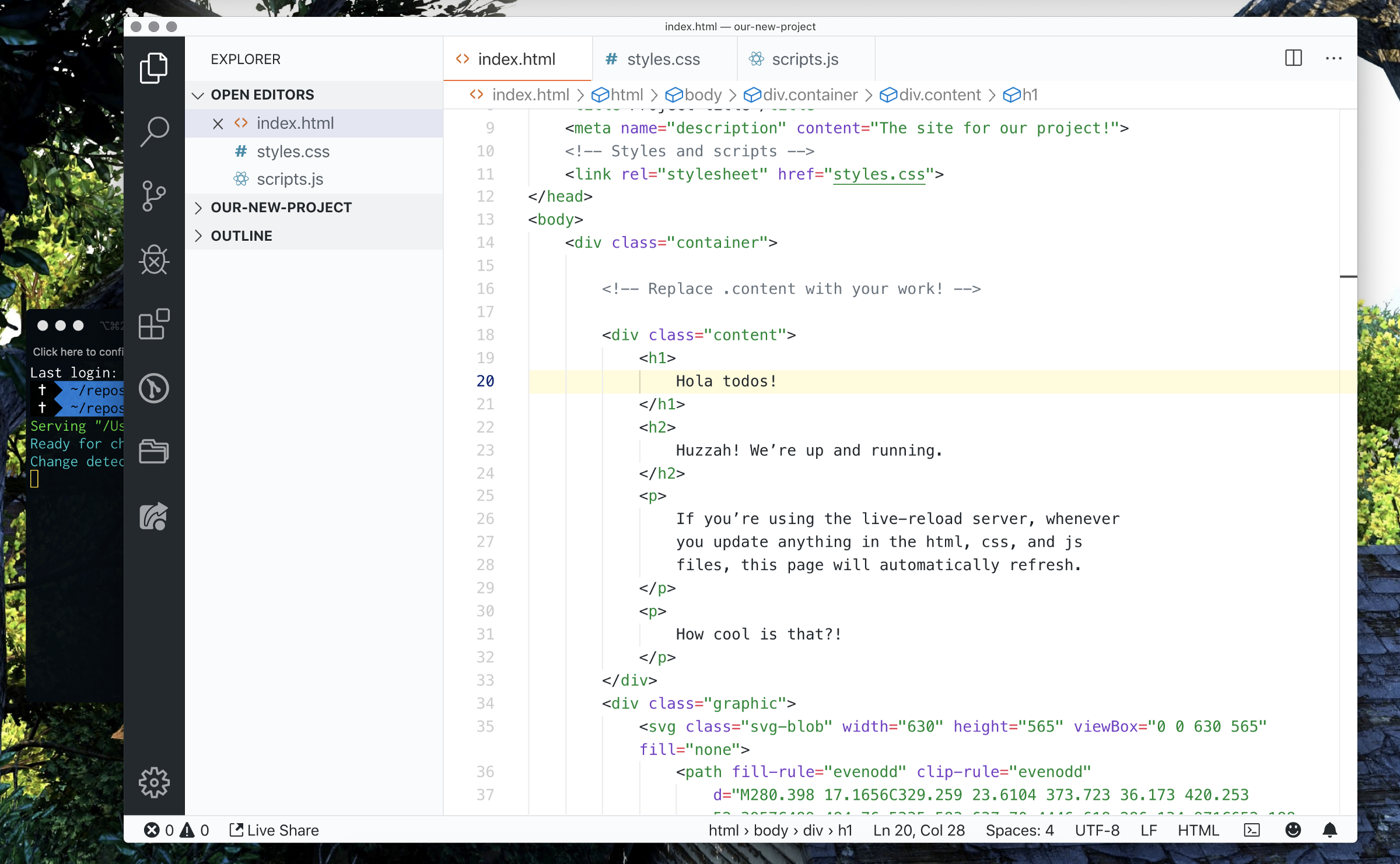Image resolution: width=1400 pixels, height=864 pixels.
Task: Open the Explorer view in activity bar
Action: [x=154, y=68]
